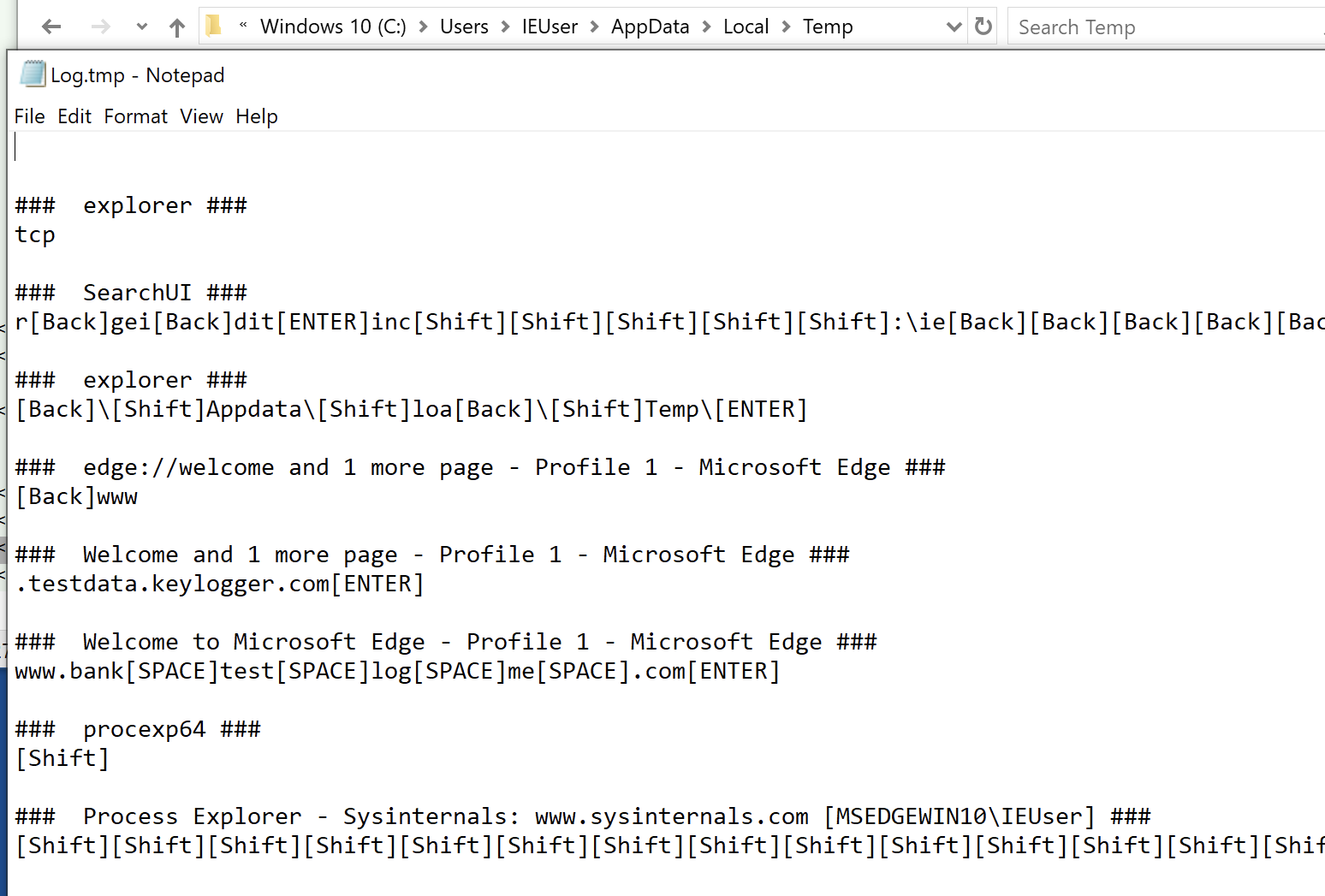Screen dimensions: 1325x896
Task: Open the View menu
Action: click(x=201, y=116)
